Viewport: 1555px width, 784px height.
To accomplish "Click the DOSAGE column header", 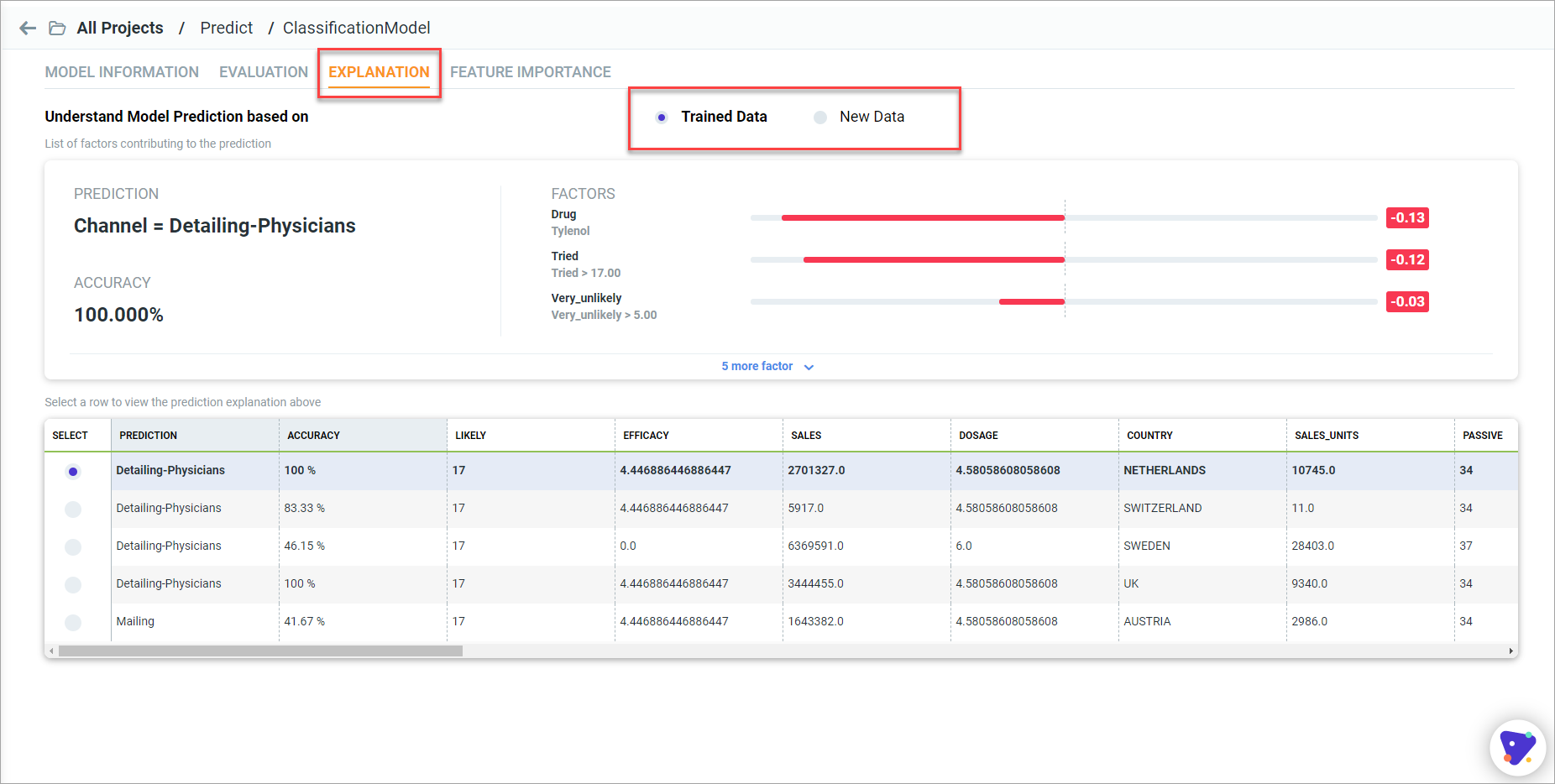I will tap(1034, 435).
